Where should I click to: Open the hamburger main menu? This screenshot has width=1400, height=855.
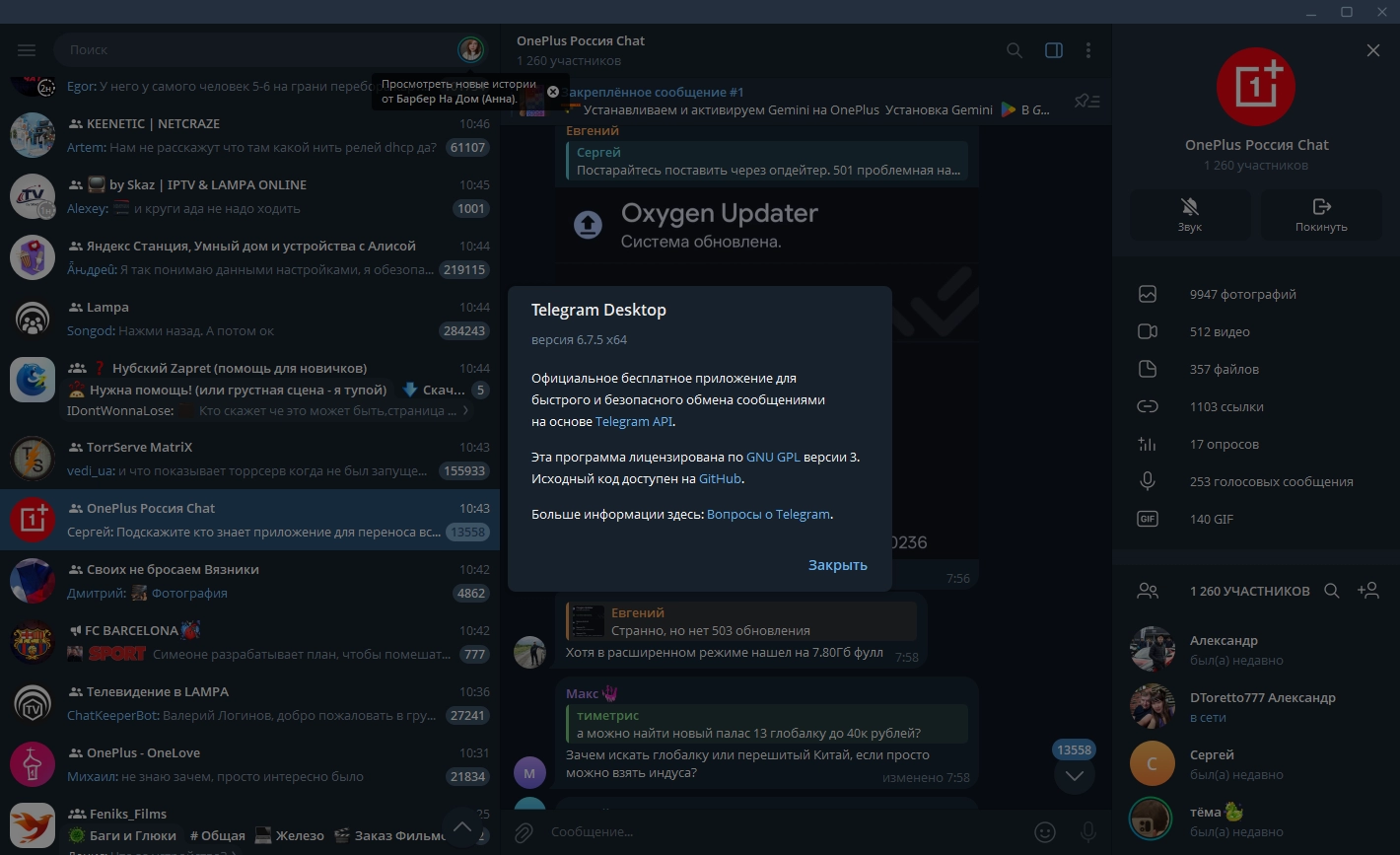point(27,49)
